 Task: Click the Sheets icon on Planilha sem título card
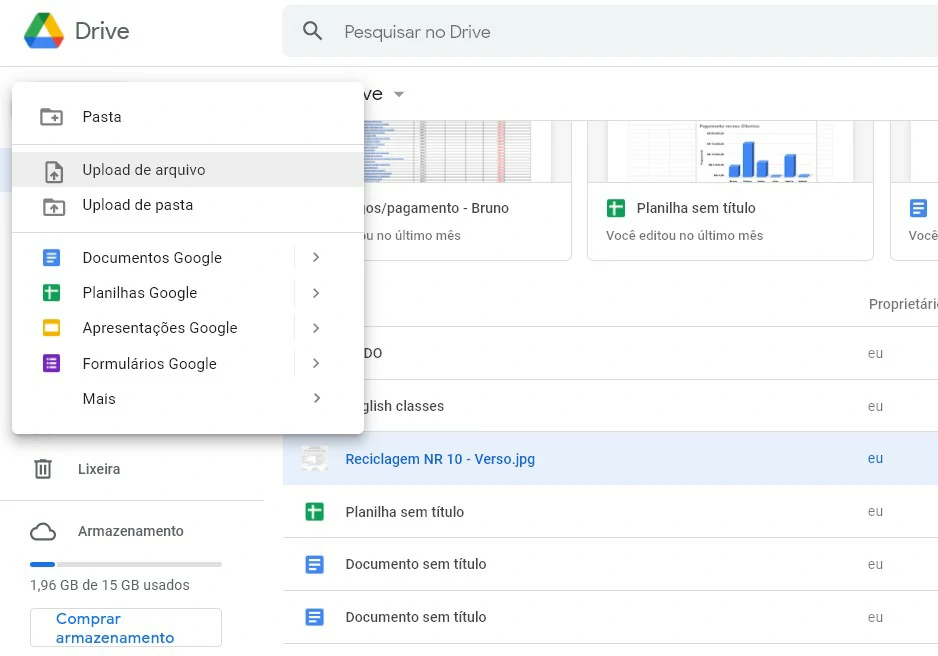point(616,208)
